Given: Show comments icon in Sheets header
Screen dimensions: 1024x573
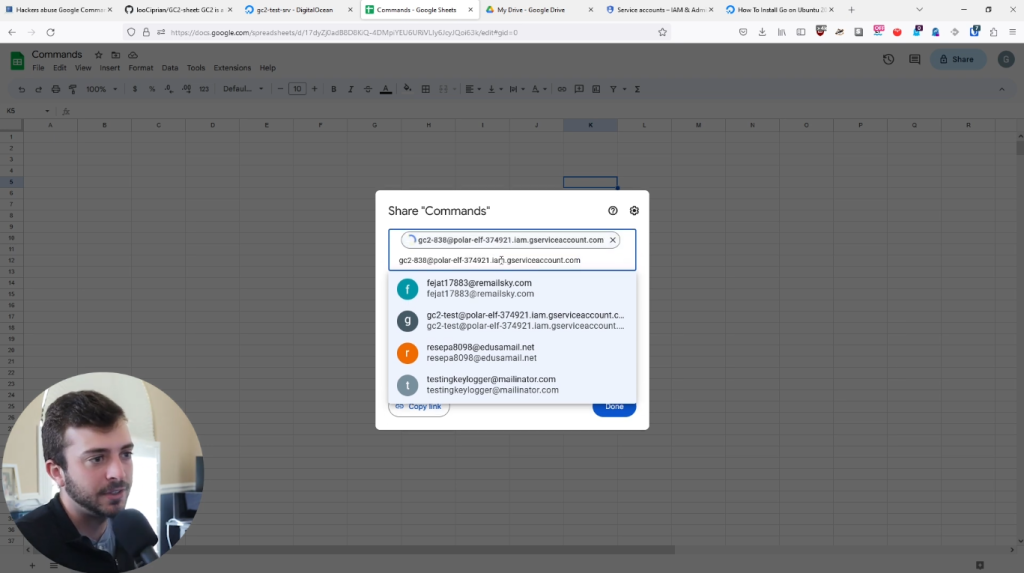Looking at the screenshot, I should (x=914, y=60).
